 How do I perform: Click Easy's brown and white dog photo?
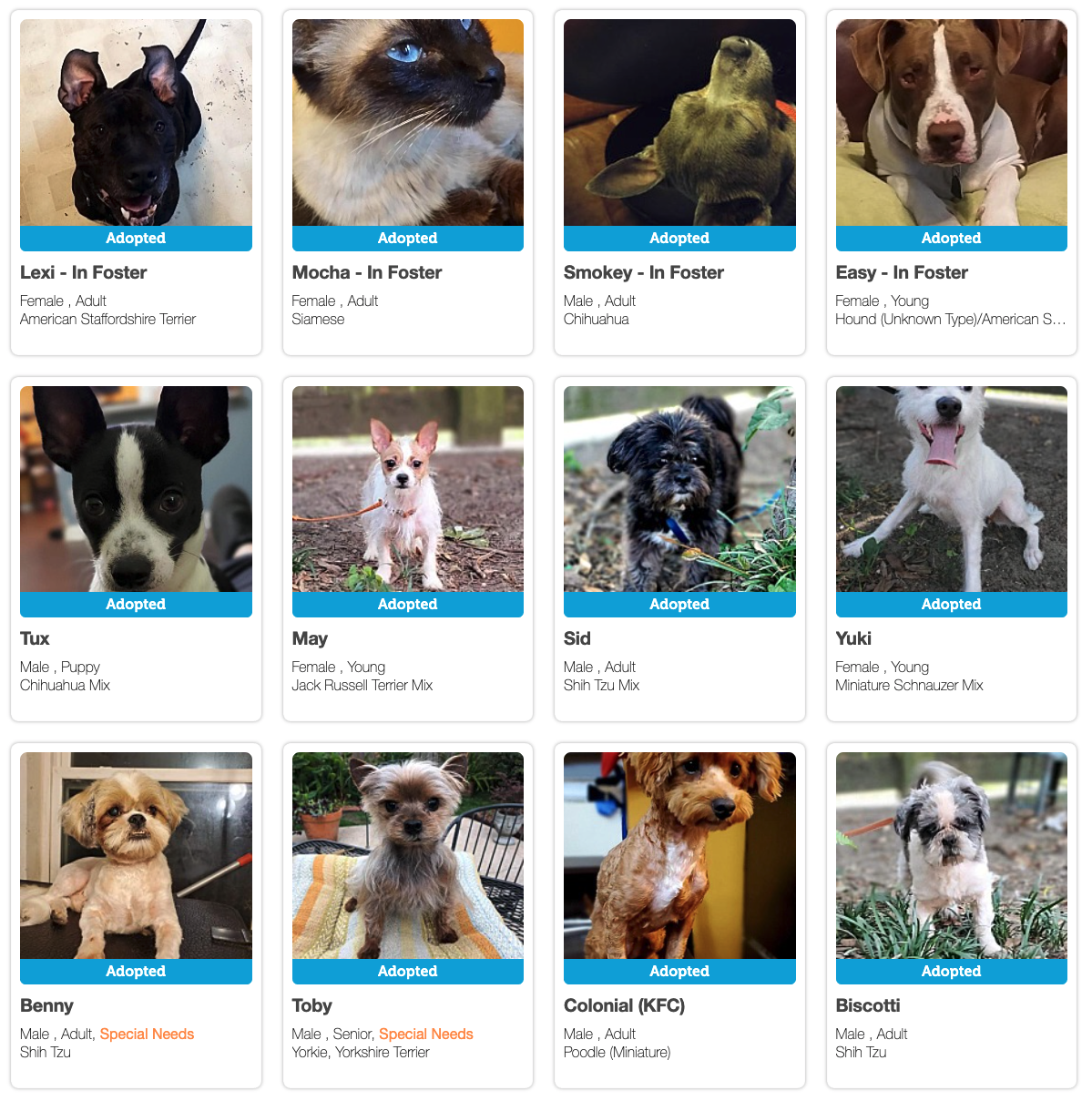(951, 123)
